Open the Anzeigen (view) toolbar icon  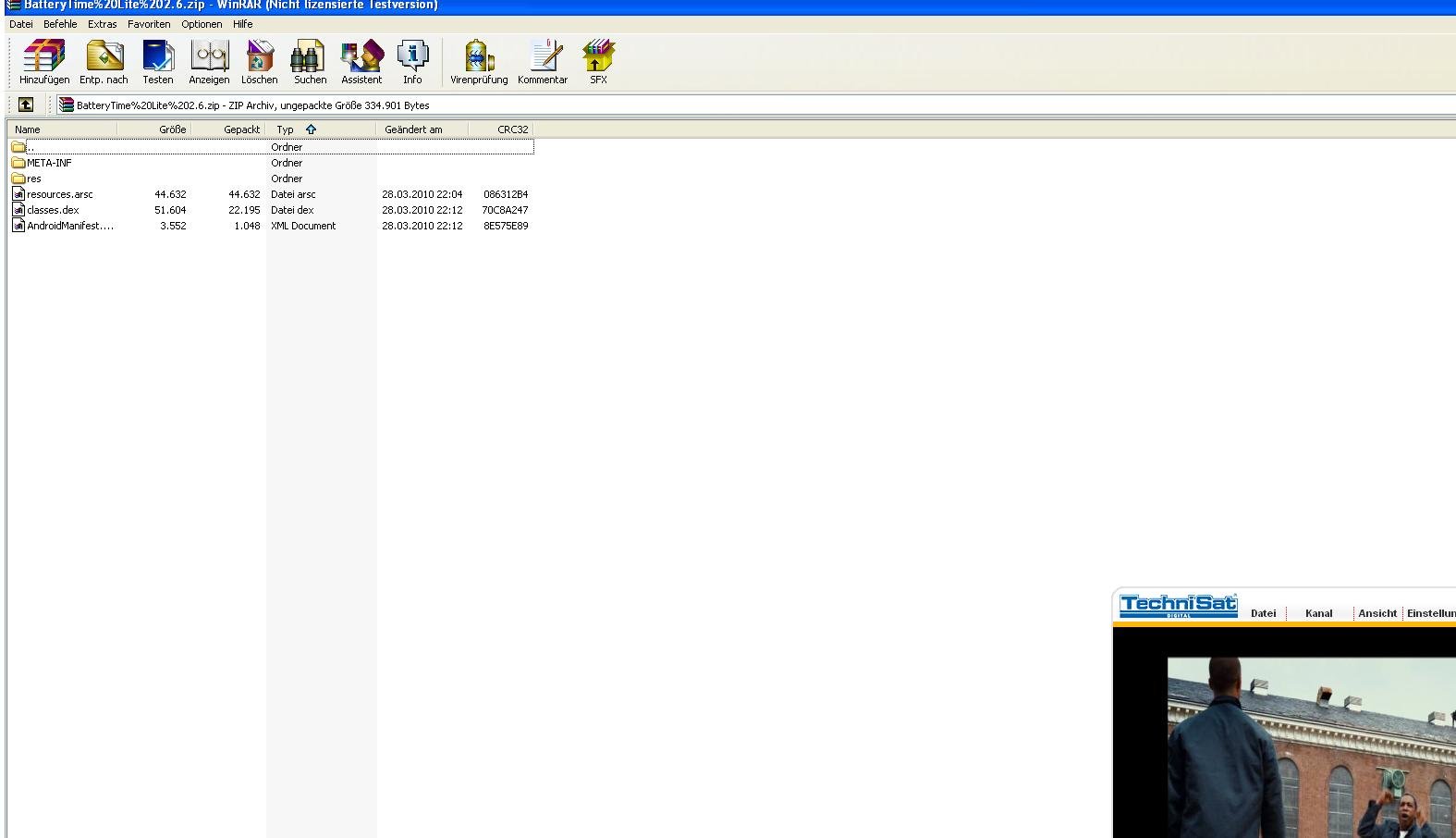210,56
